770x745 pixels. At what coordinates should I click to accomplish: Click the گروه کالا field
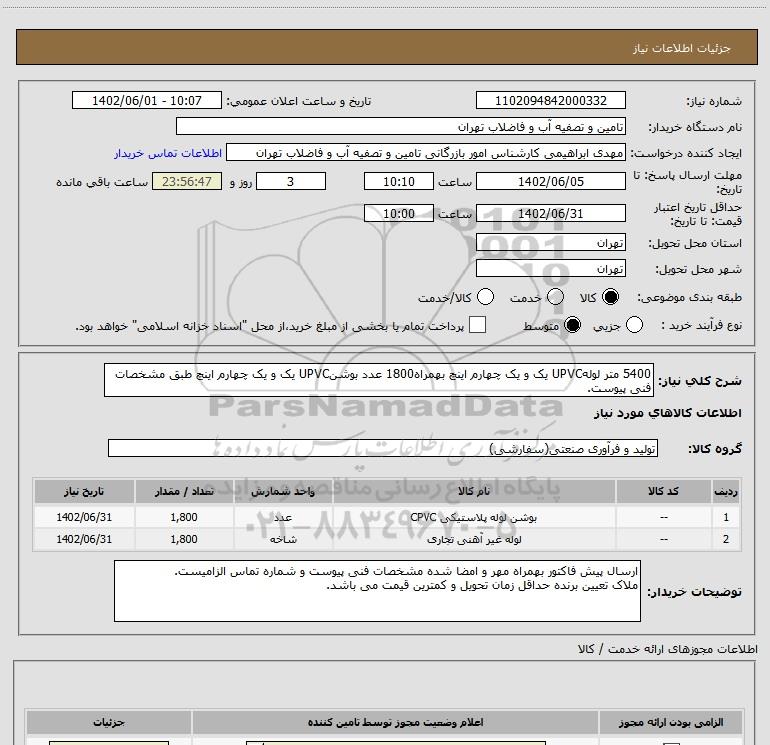pos(383,448)
